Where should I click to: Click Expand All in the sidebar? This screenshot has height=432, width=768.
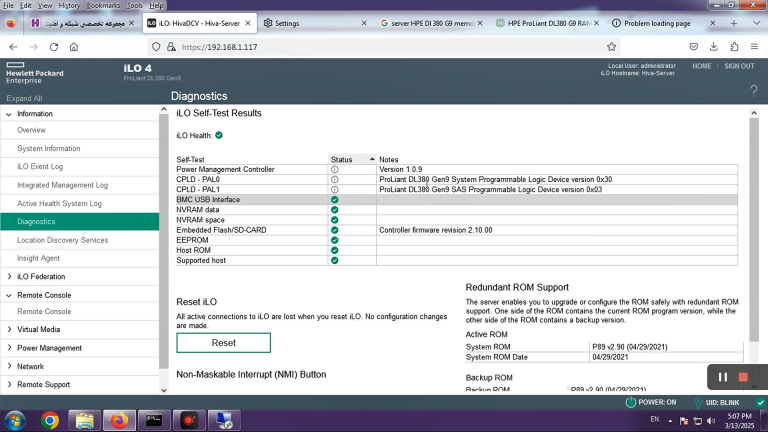coord(24,98)
